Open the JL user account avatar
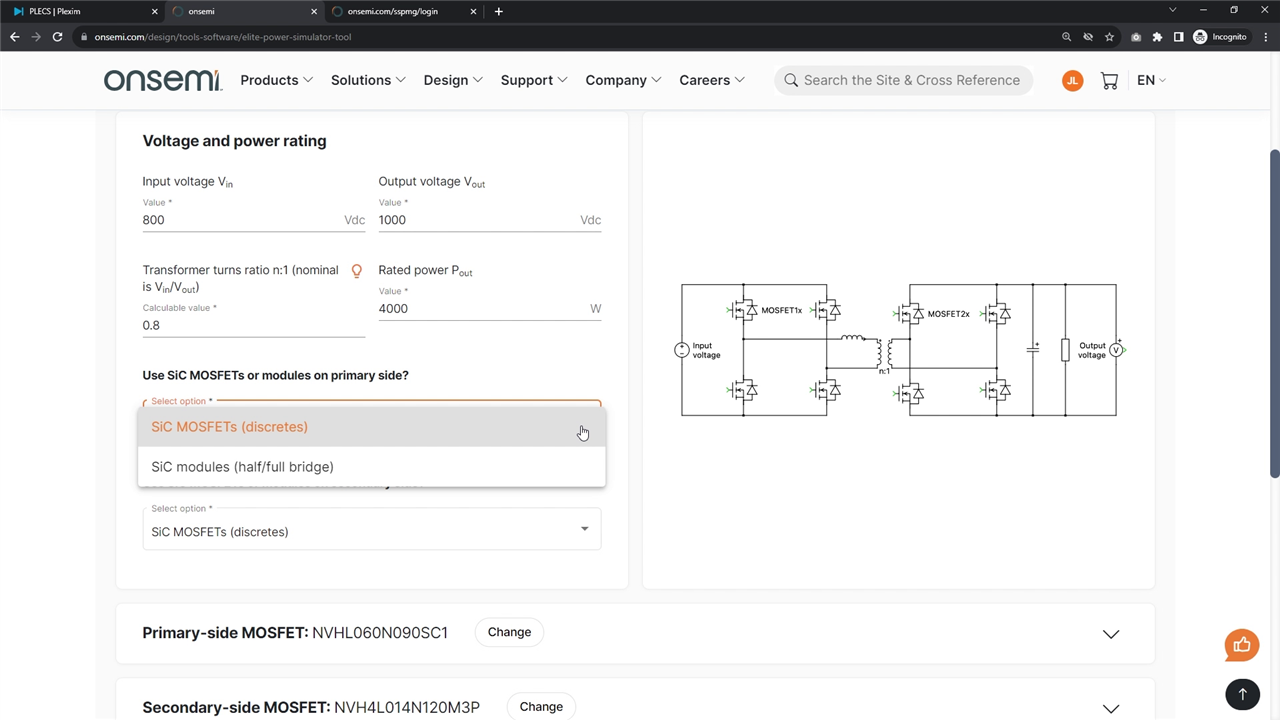 pyautogui.click(x=1073, y=81)
